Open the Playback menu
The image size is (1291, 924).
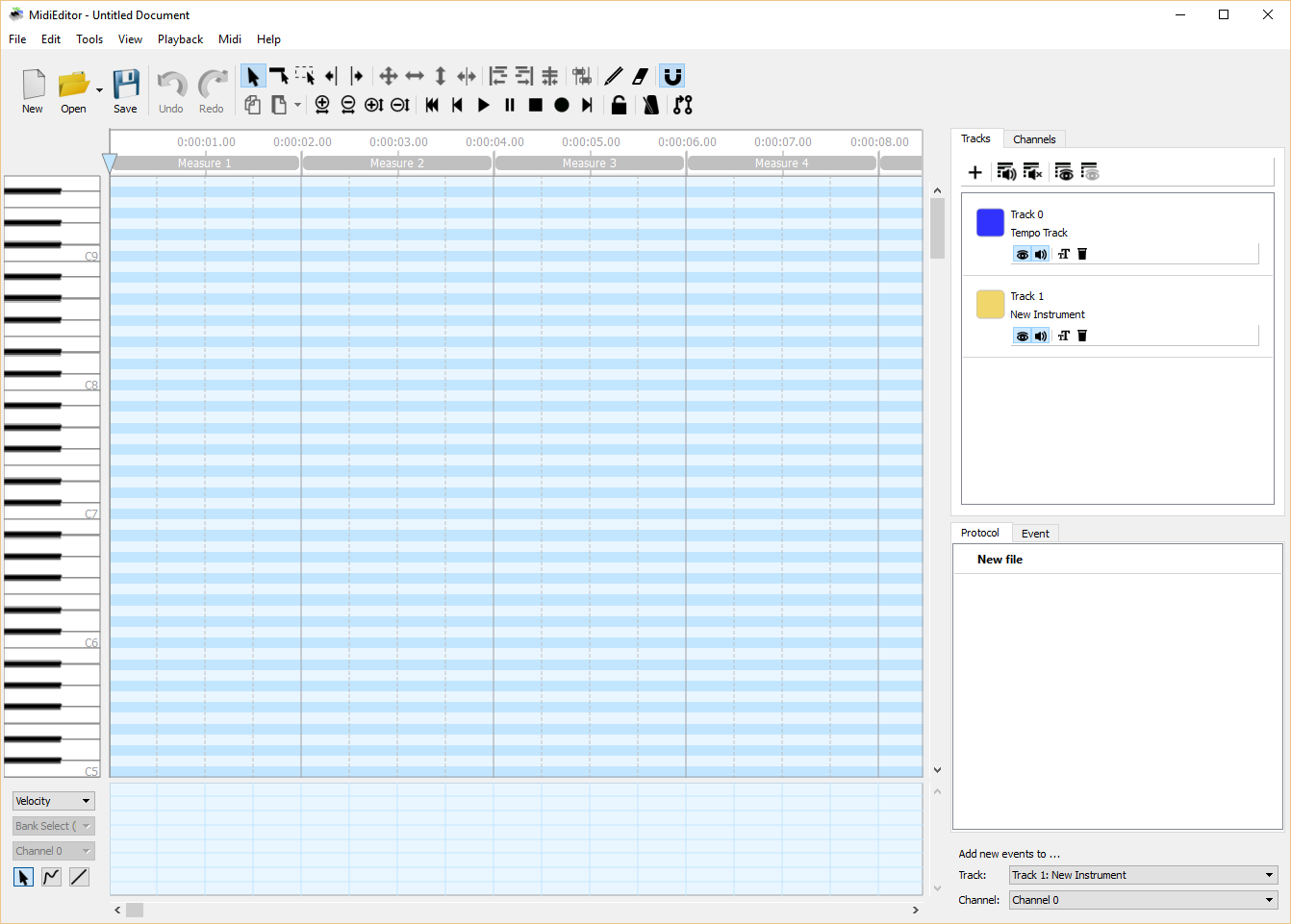(x=180, y=39)
